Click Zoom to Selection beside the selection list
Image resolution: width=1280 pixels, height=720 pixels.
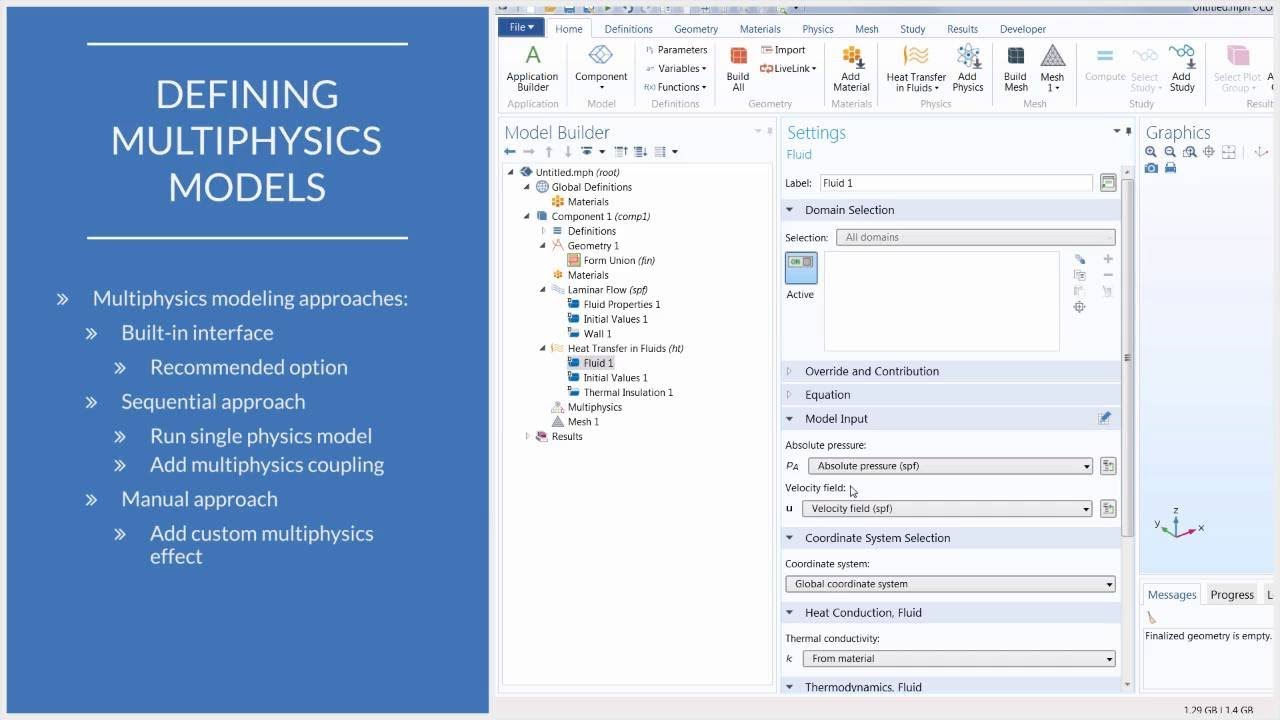point(1079,307)
